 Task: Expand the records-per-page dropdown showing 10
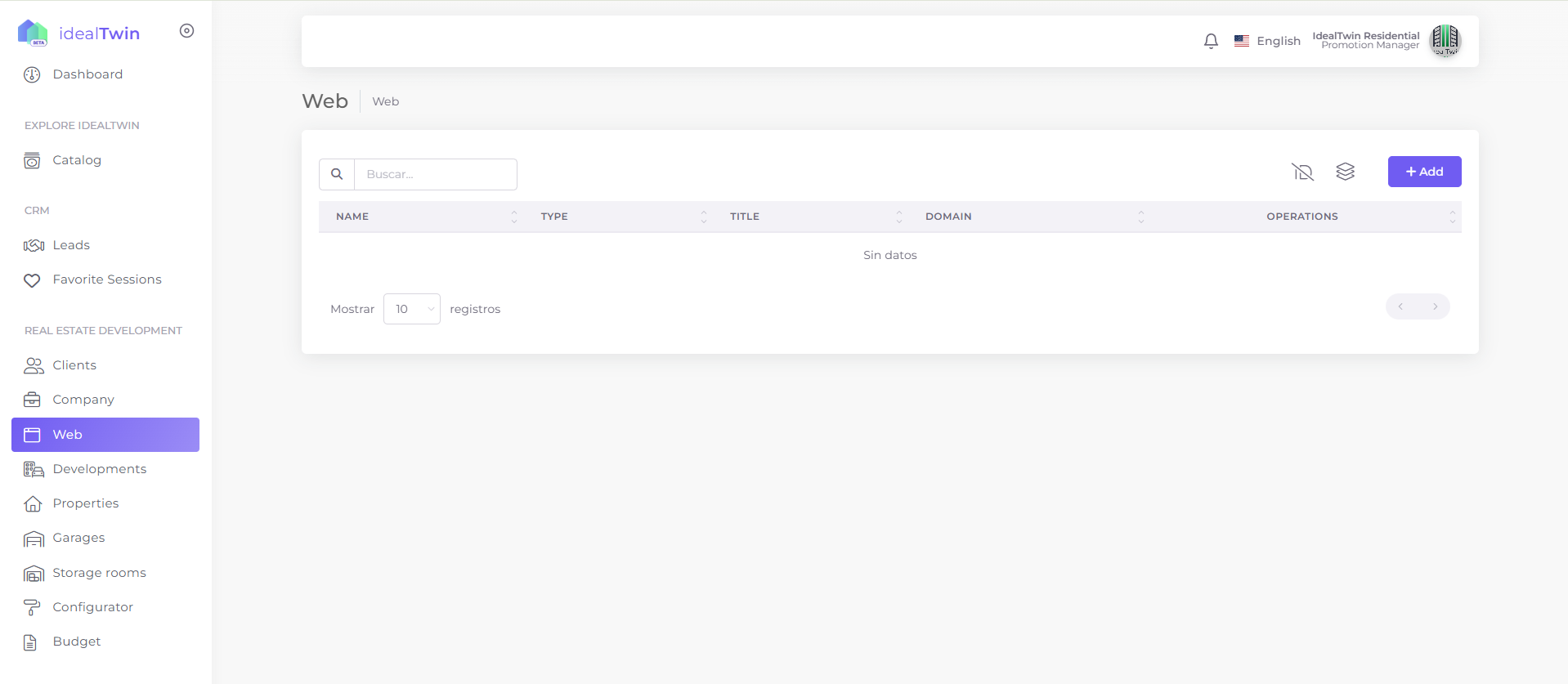pos(411,309)
